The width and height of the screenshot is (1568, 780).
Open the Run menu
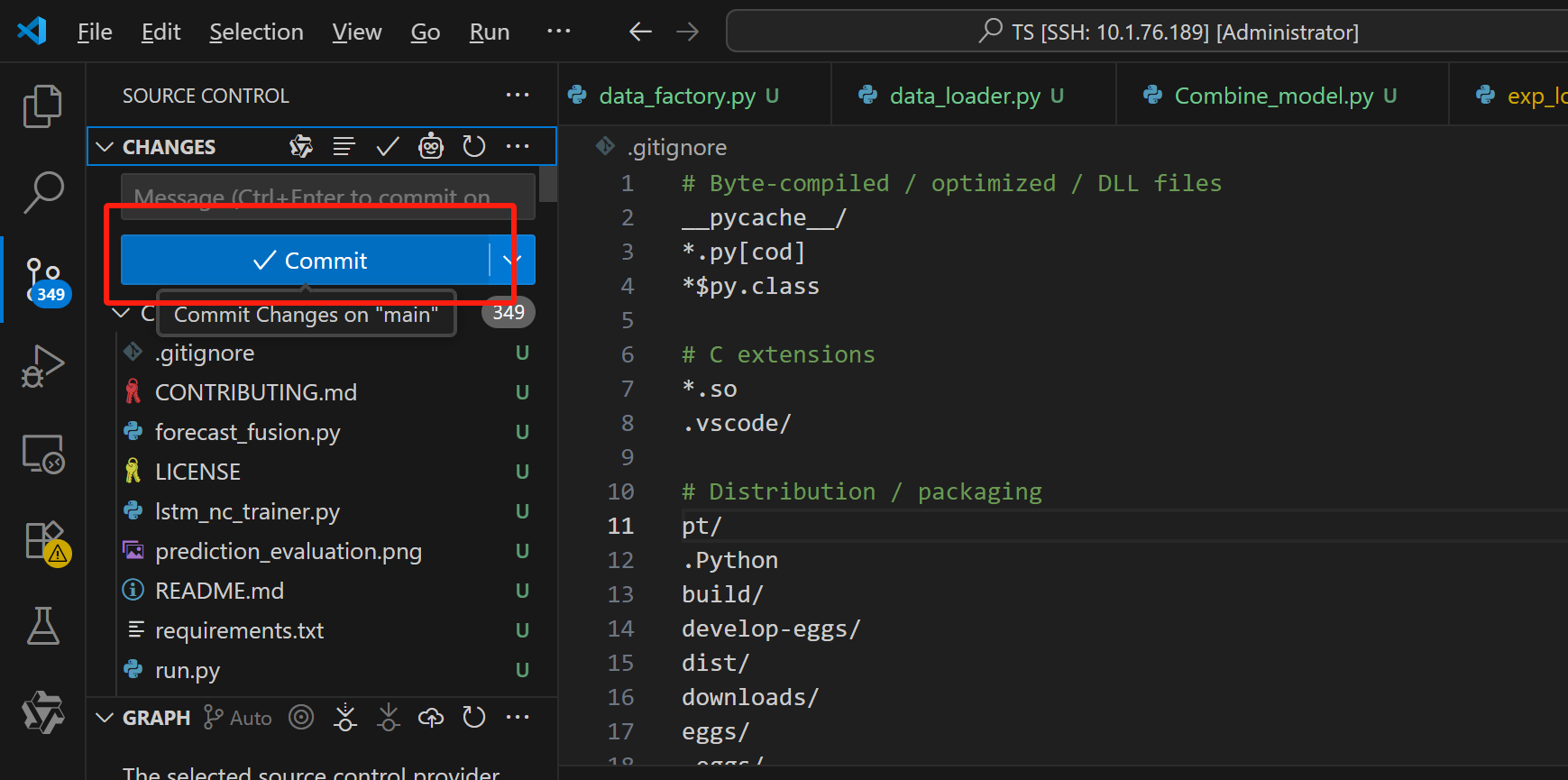click(x=490, y=32)
